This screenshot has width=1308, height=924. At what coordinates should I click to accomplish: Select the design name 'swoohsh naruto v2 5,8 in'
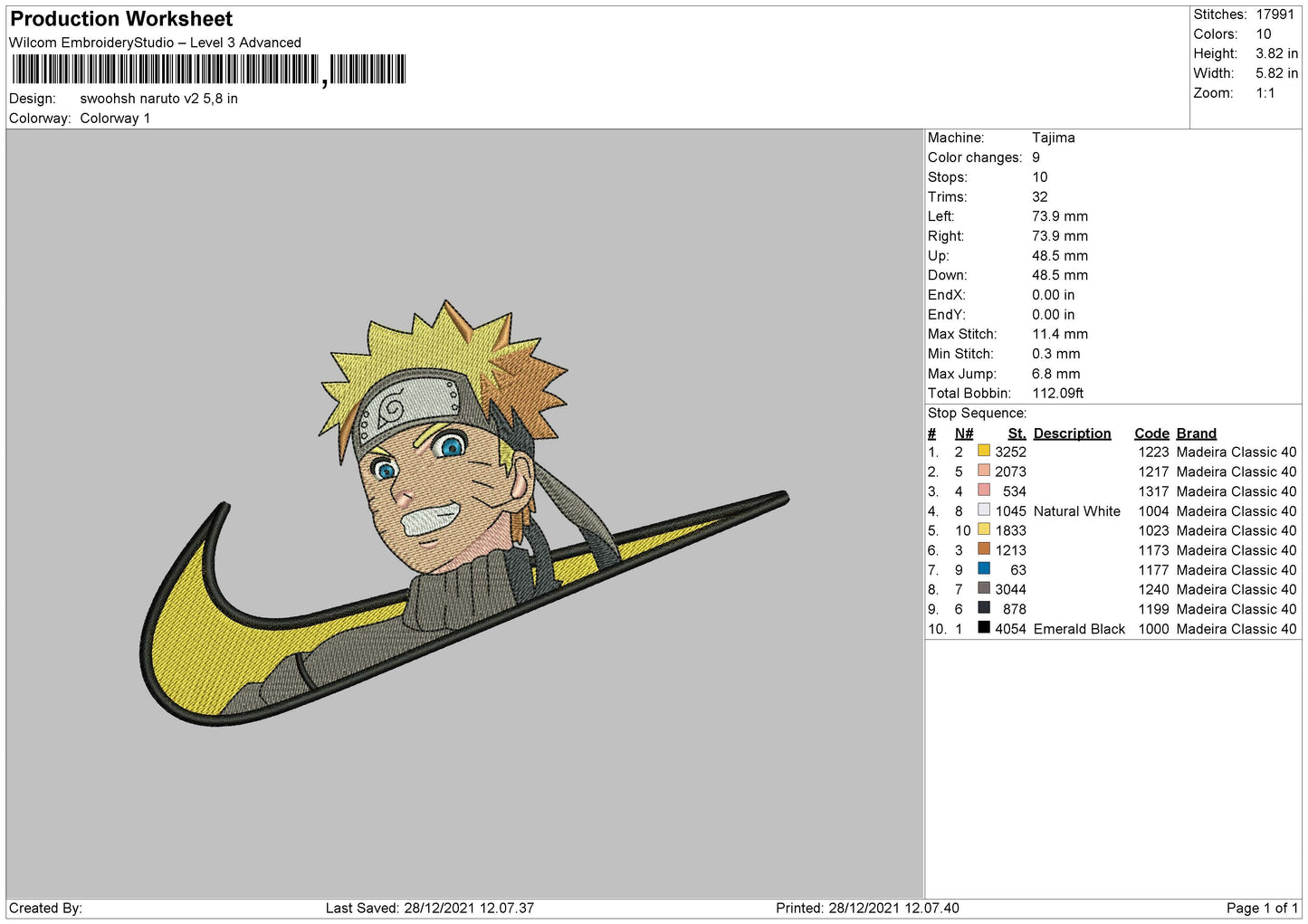pos(158,99)
